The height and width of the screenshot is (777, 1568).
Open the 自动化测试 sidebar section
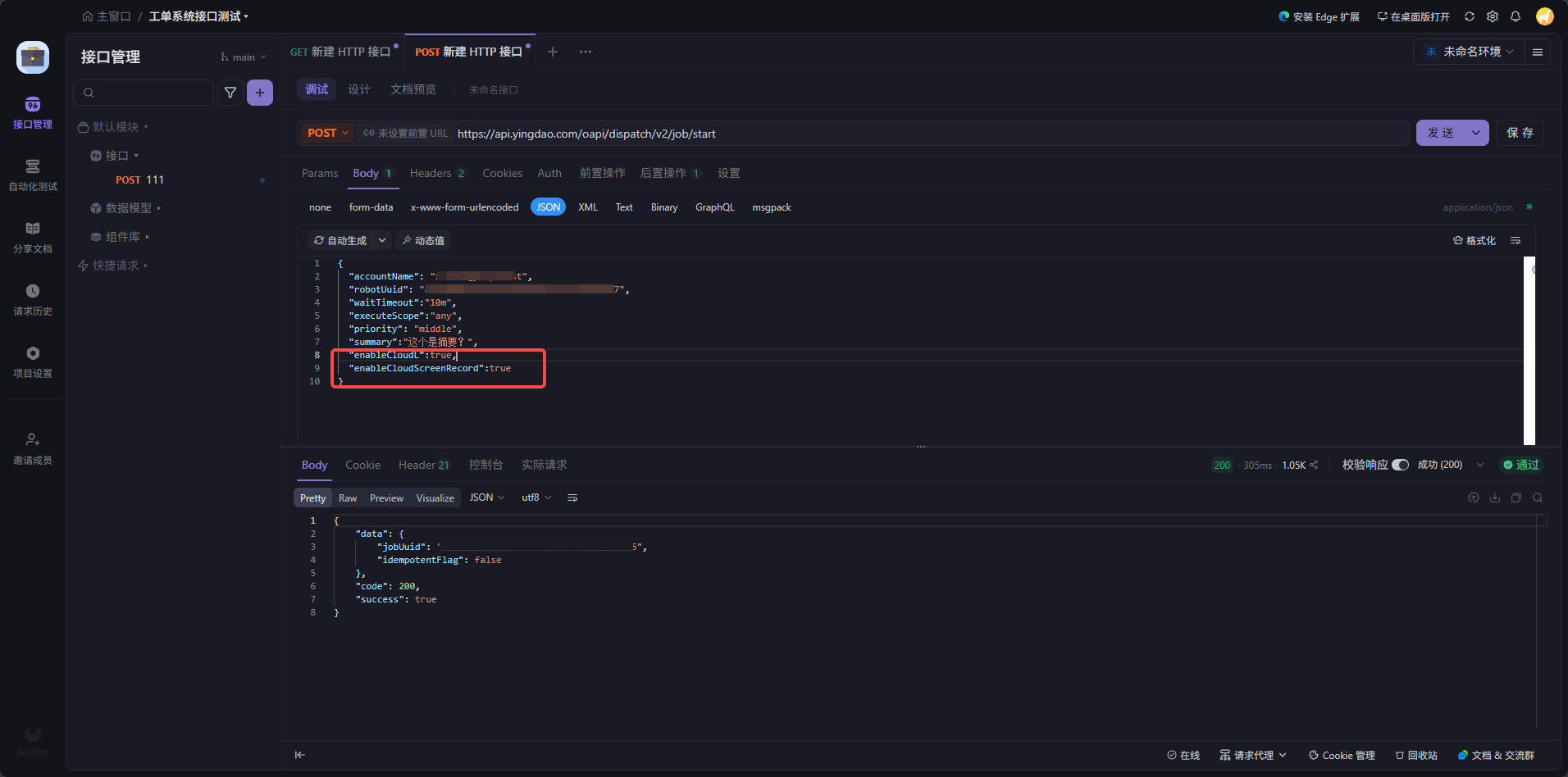point(33,175)
